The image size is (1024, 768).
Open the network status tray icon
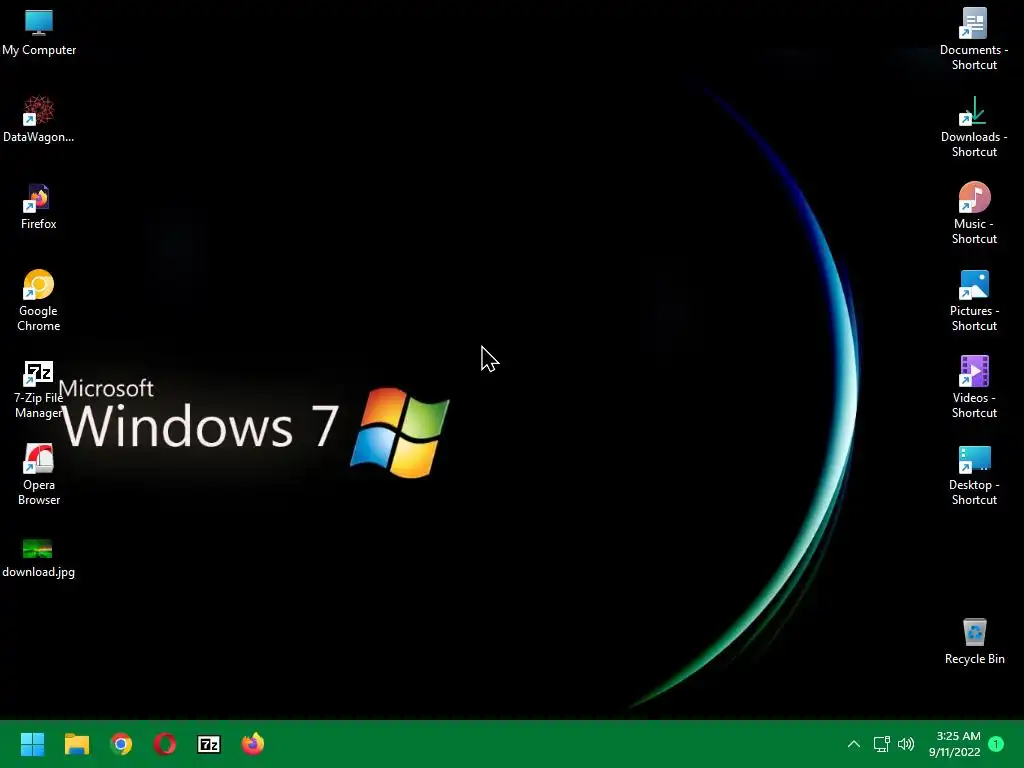click(882, 744)
